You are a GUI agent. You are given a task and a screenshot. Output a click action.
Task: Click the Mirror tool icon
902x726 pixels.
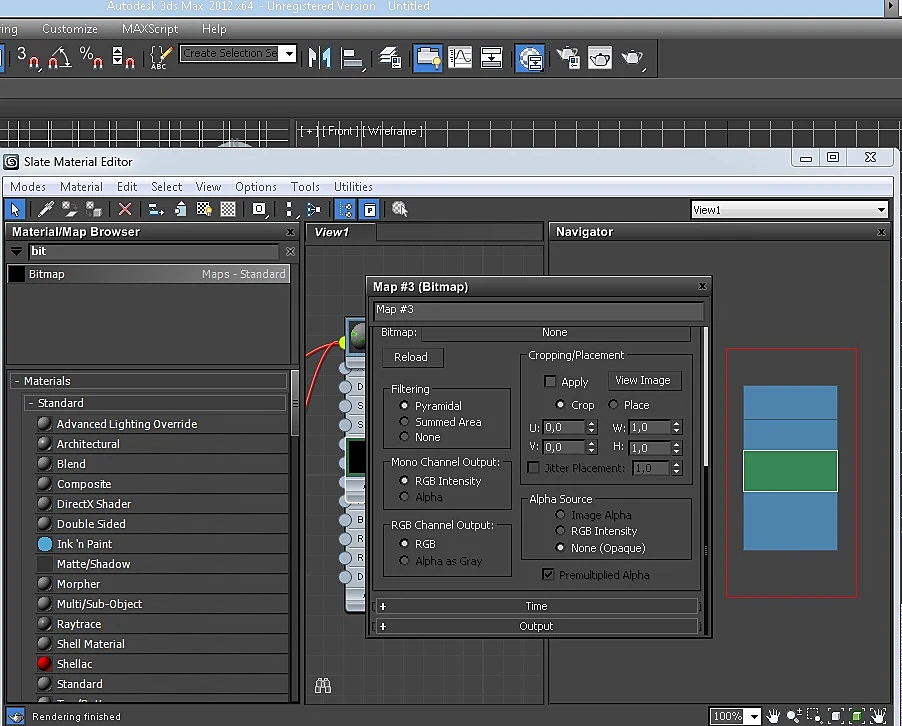319,58
